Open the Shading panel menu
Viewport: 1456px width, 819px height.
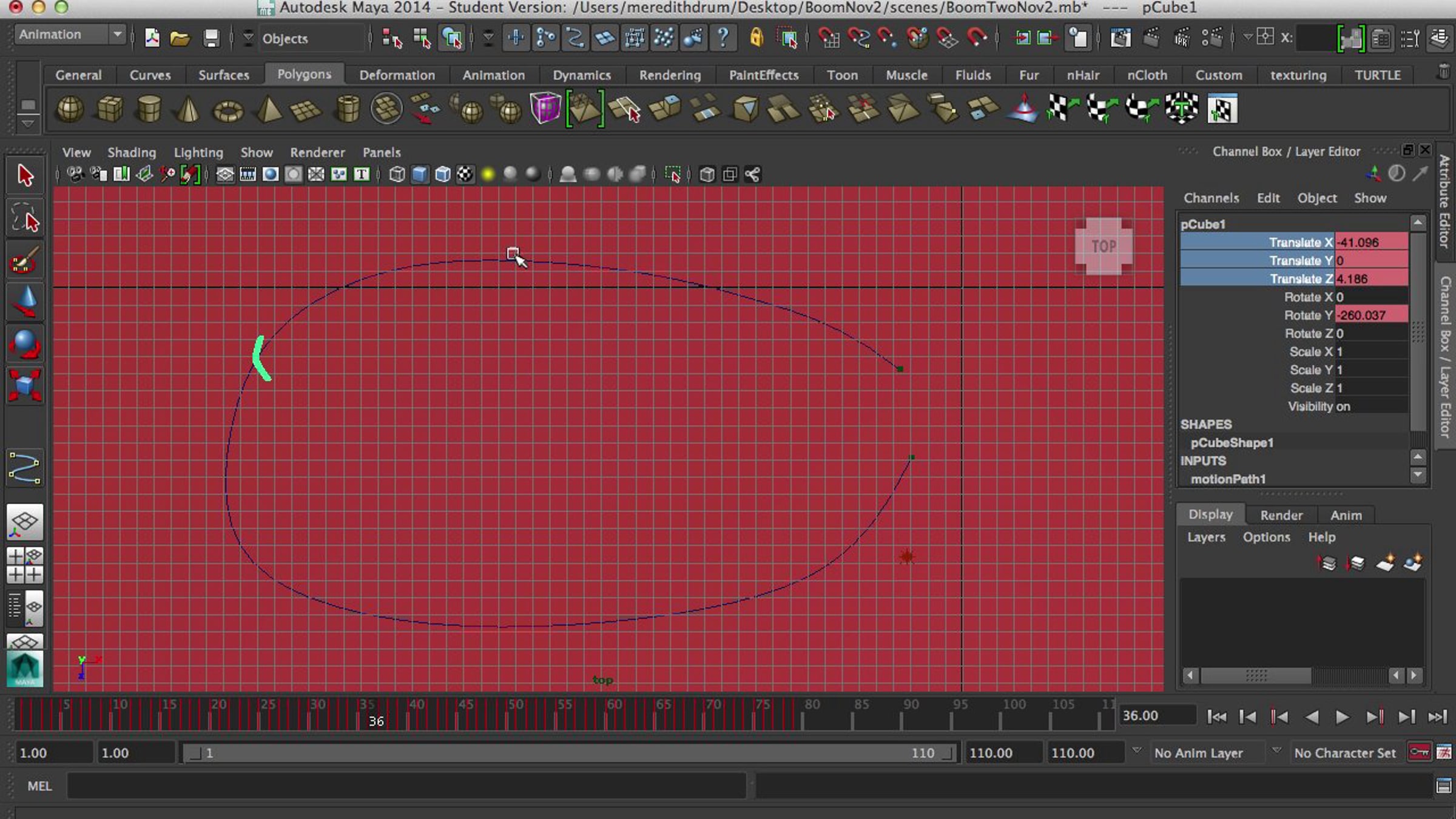(x=131, y=152)
